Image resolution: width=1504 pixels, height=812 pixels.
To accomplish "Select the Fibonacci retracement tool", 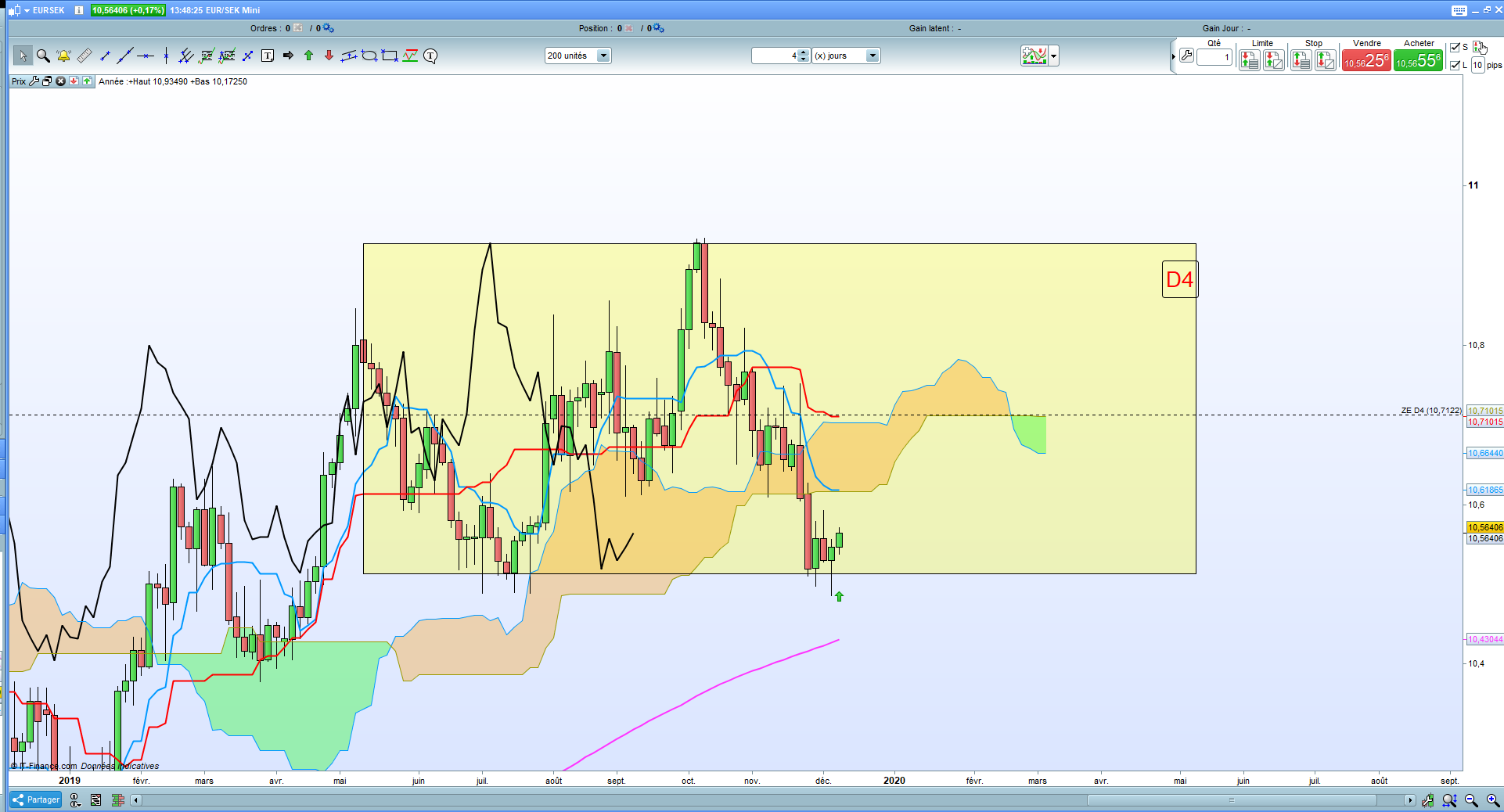I will click(x=207, y=56).
